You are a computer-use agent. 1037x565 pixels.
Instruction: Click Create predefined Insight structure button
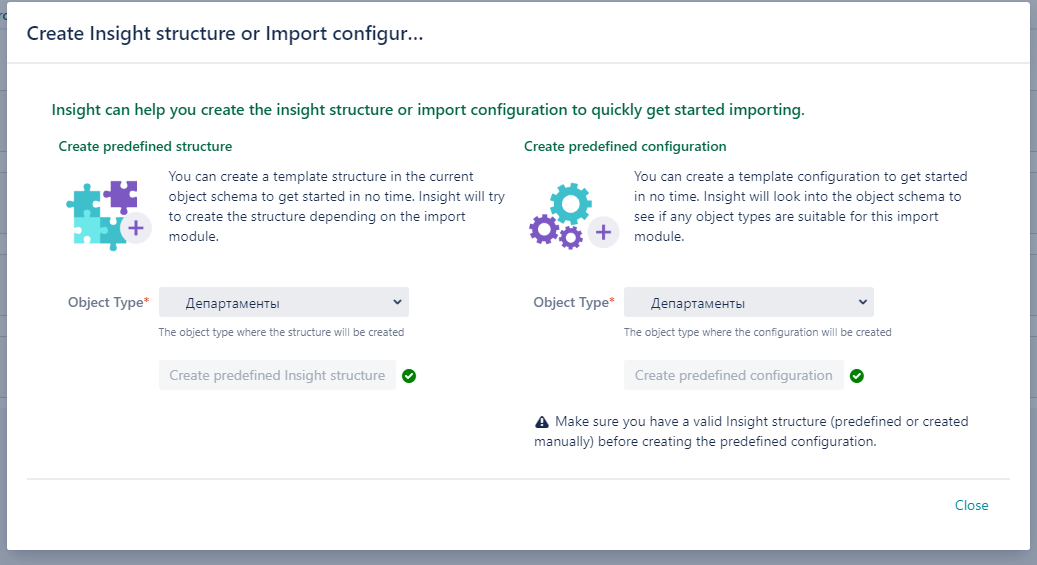277,375
